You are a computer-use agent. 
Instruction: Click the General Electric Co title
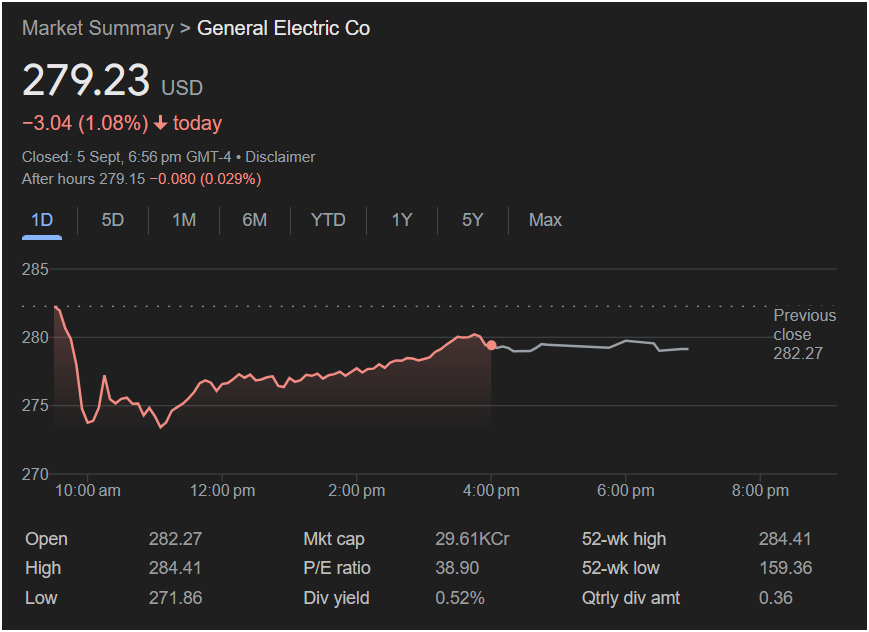click(x=283, y=28)
